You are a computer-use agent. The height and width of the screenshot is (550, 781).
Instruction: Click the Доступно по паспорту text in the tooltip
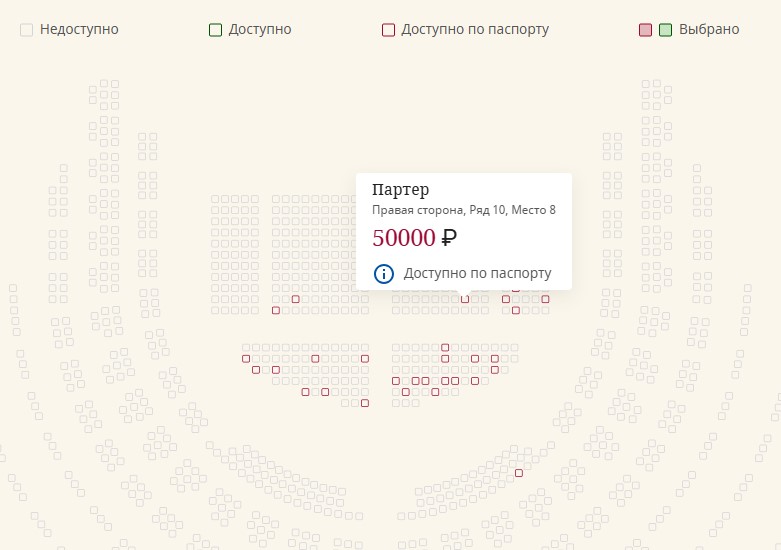[x=477, y=273]
